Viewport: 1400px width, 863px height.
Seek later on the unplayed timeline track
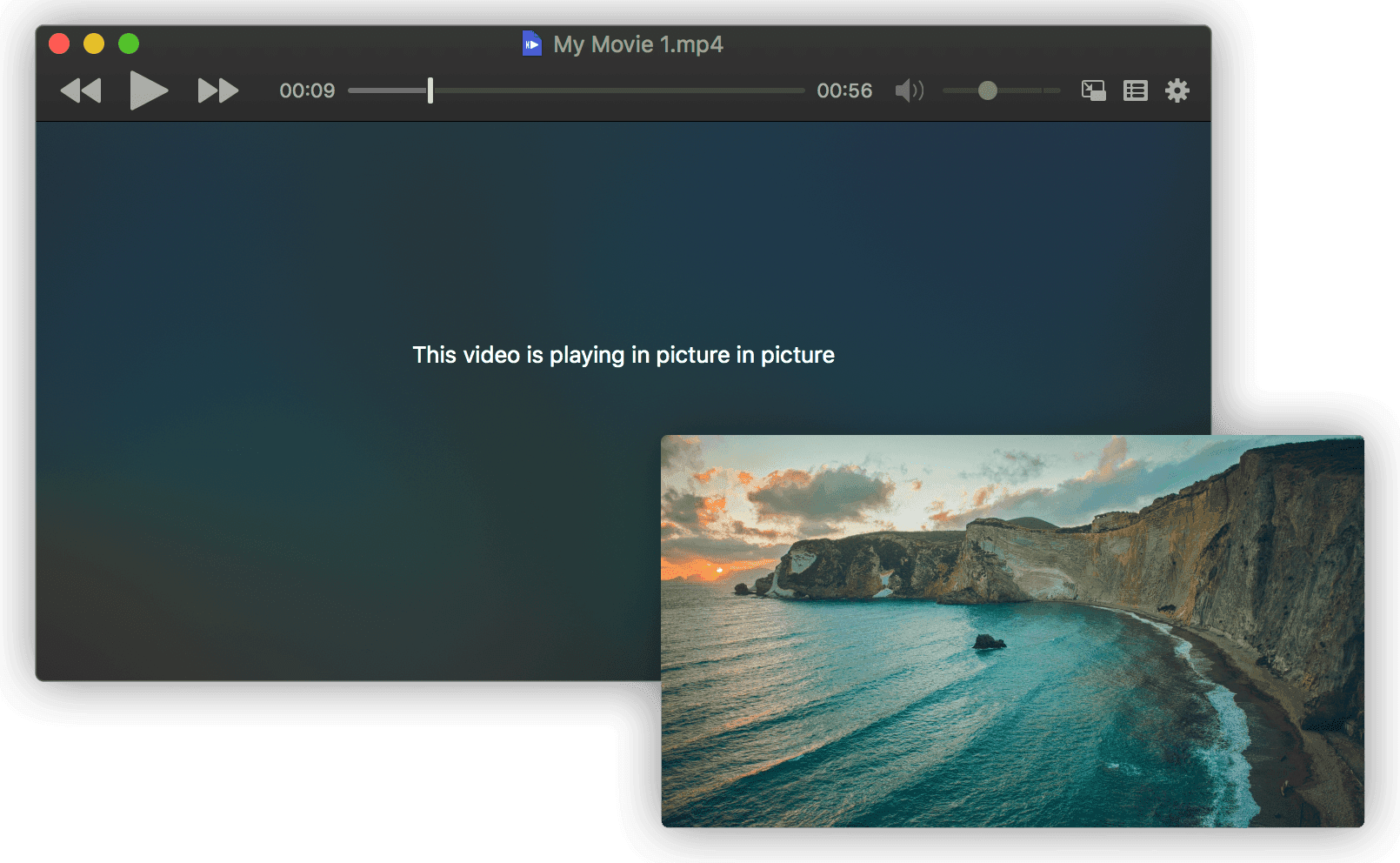[x=619, y=90]
